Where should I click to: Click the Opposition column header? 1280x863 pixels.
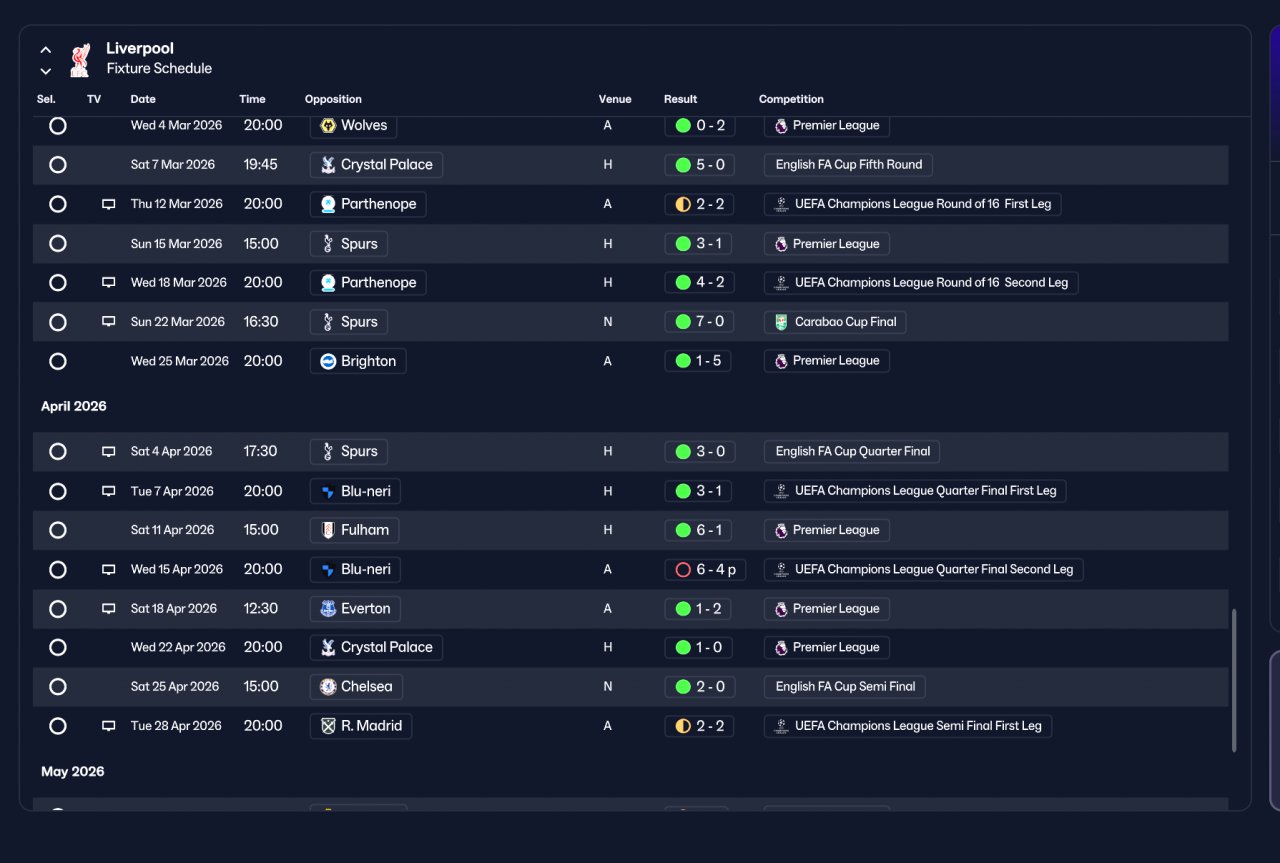click(333, 99)
